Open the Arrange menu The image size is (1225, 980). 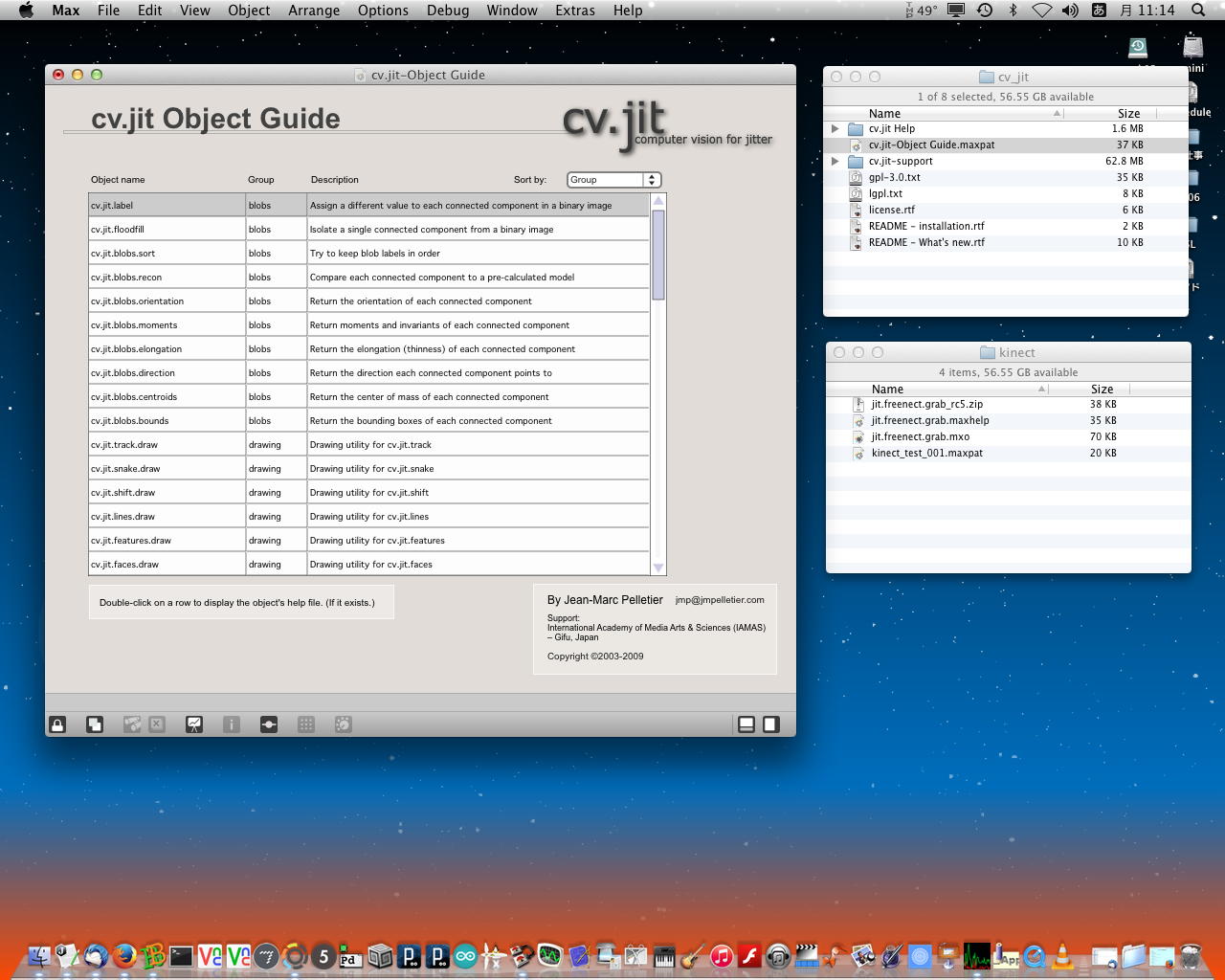pyautogui.click(x=314, y=11)
